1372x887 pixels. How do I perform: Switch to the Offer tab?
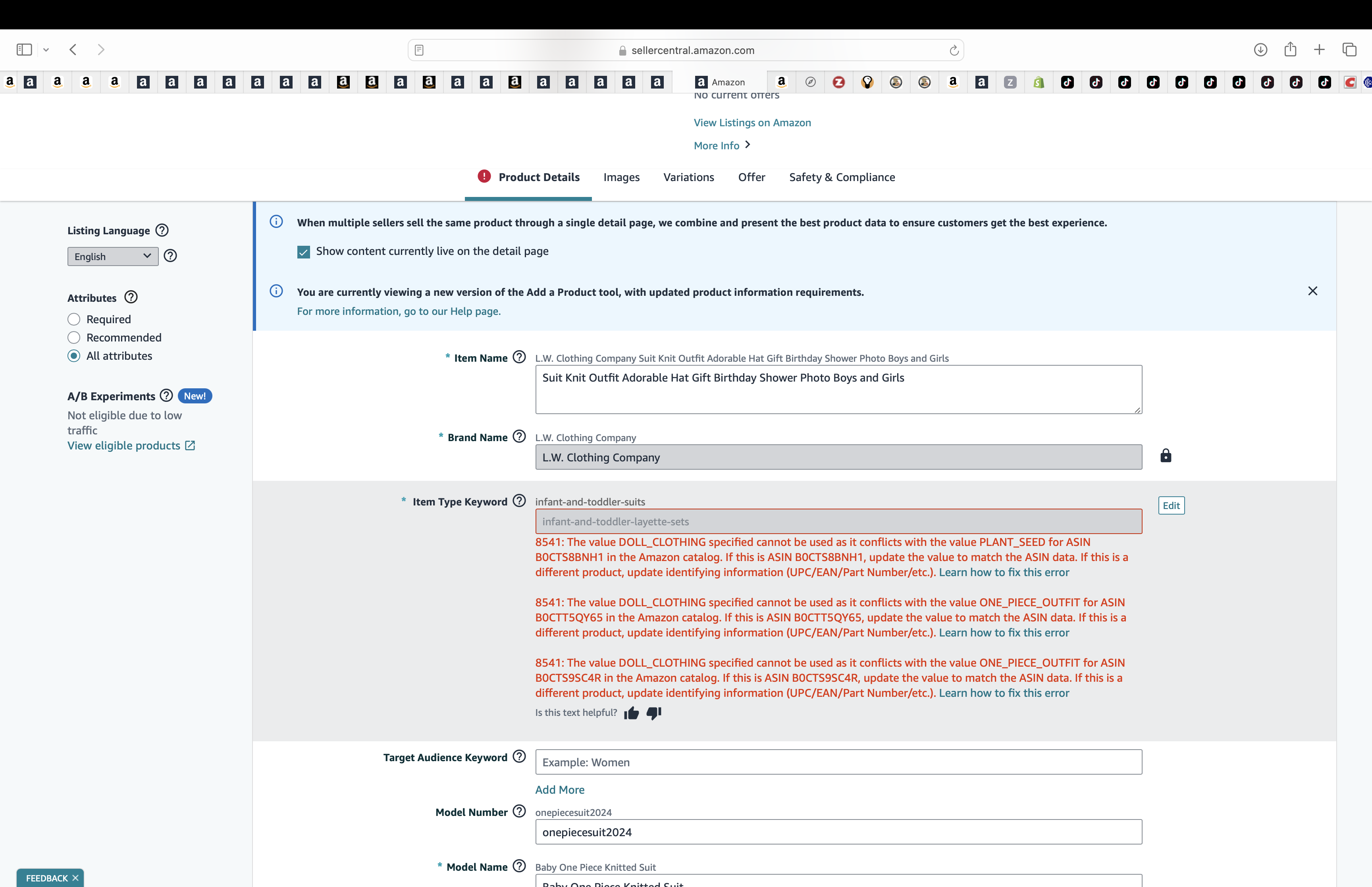[x=752, y=177]
